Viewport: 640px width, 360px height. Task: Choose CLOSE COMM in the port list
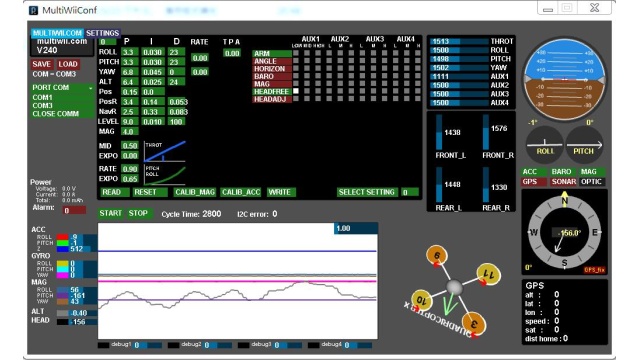[x=62, y=113]
